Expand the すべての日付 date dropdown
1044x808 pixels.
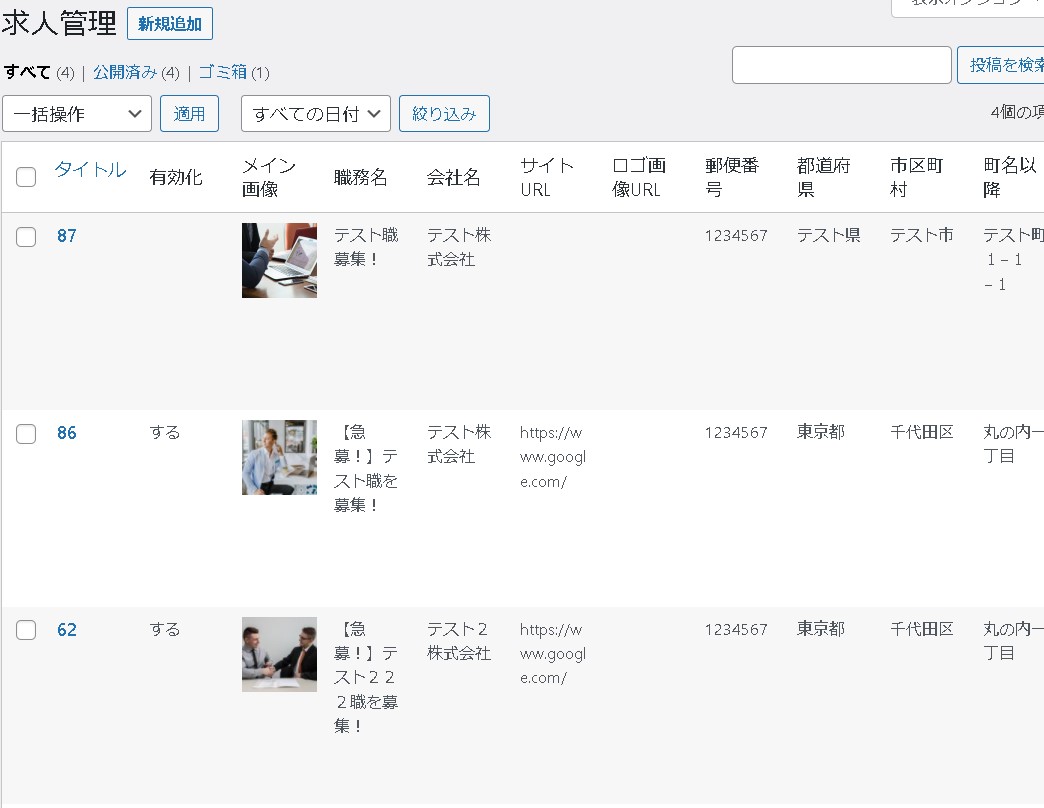coord(315,114)
